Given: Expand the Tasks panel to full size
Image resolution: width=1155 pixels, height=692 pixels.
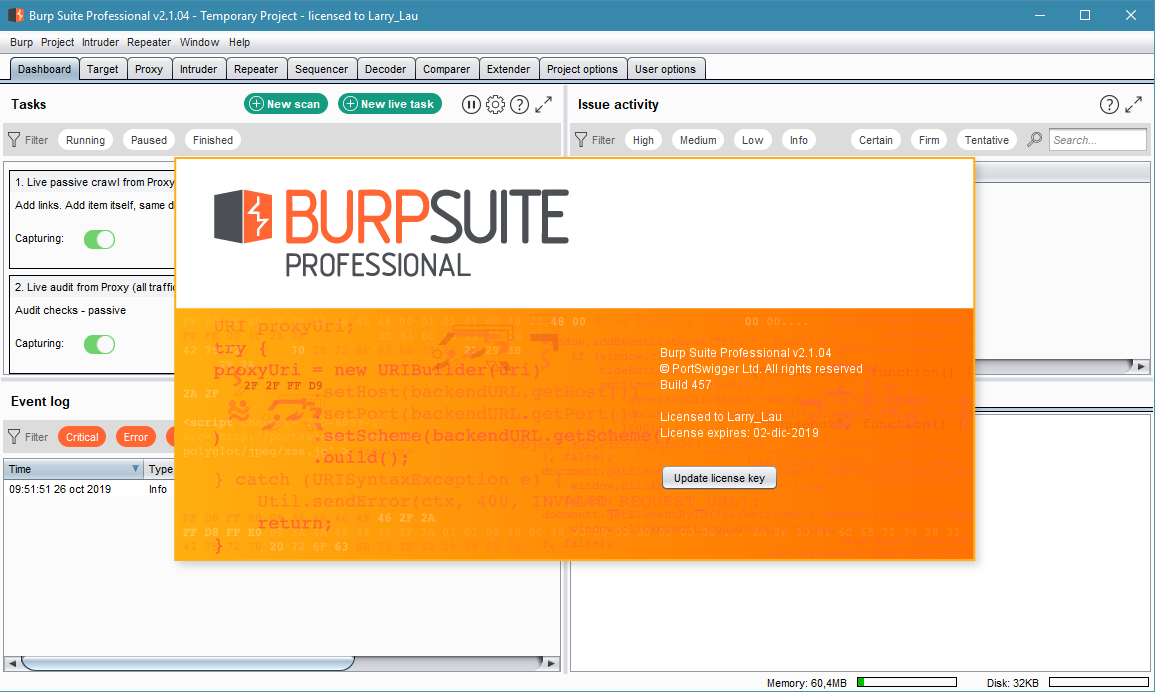Looking at the screenshot, I should tap(544, 105).
